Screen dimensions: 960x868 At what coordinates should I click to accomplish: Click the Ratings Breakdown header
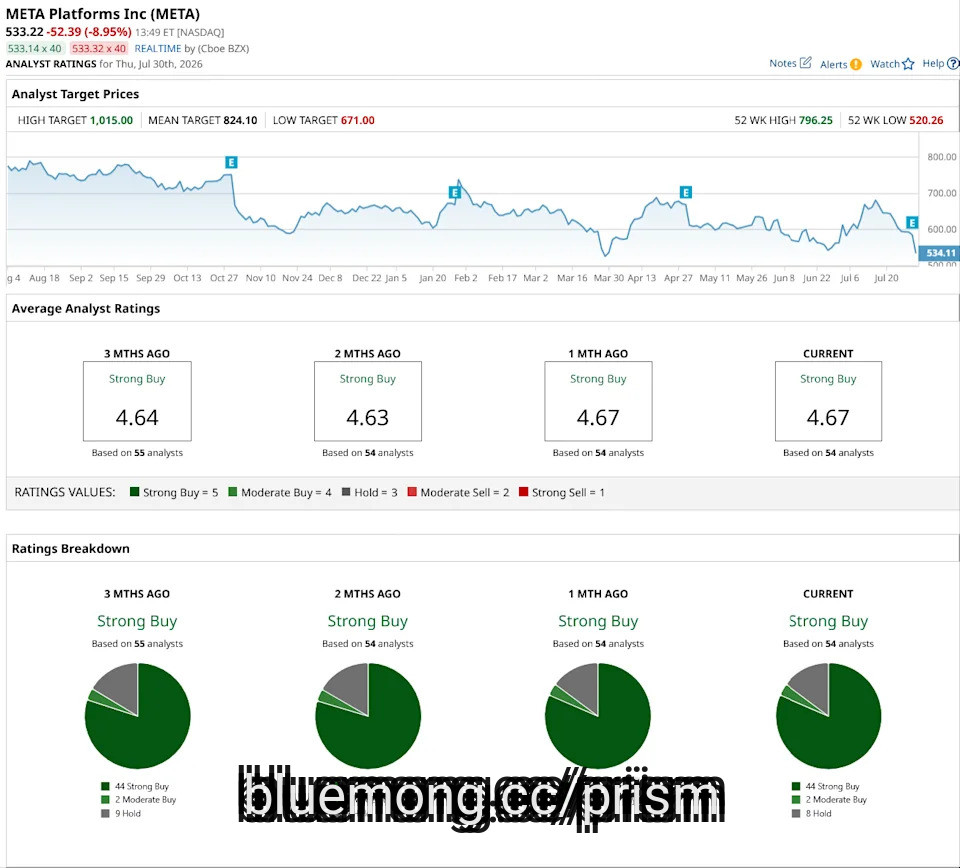coord(70,548)
